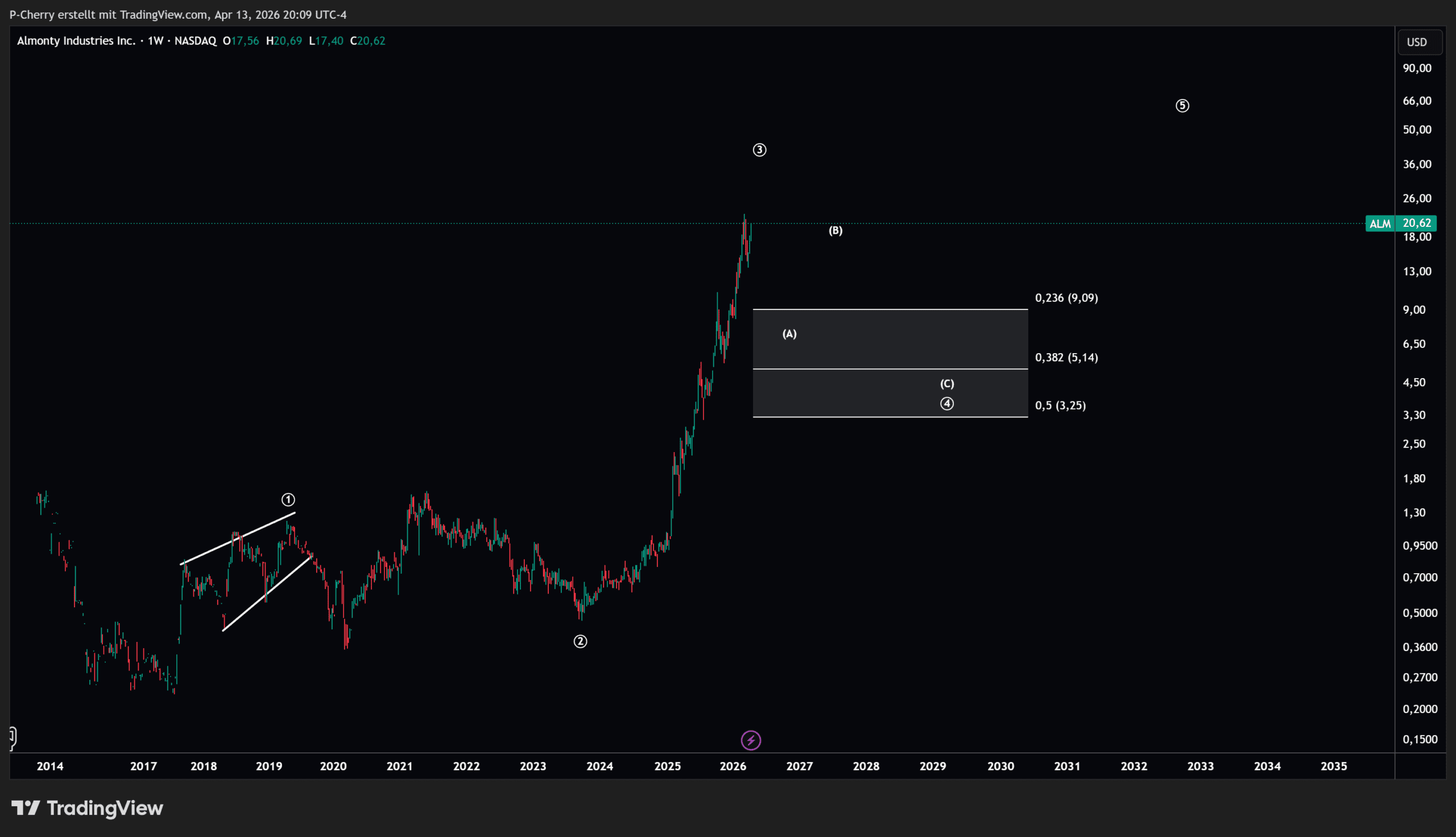Image resolution: width=1456 pixels, height=837 pixels.
Task: Click the 2026 marker on time axis
Action: (733, 766)
